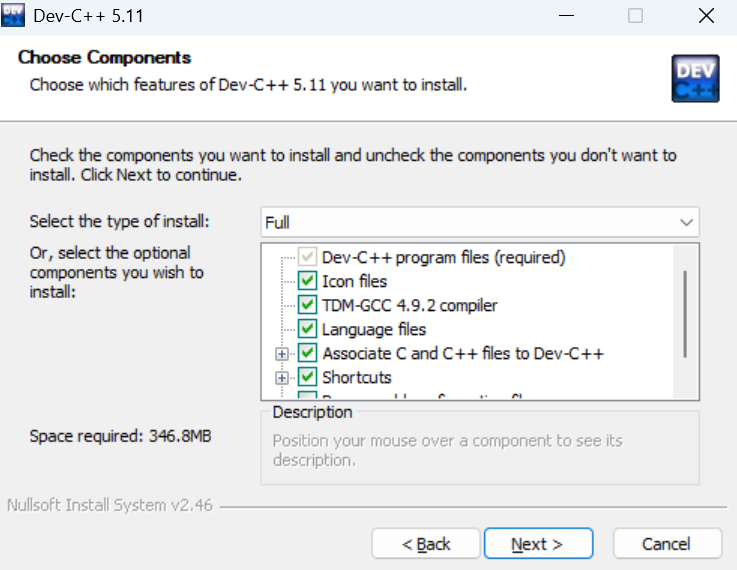Click the components list scrollbar thumb
The height and width of the screenshot is (570, 737).
click(x=685, y=314)
